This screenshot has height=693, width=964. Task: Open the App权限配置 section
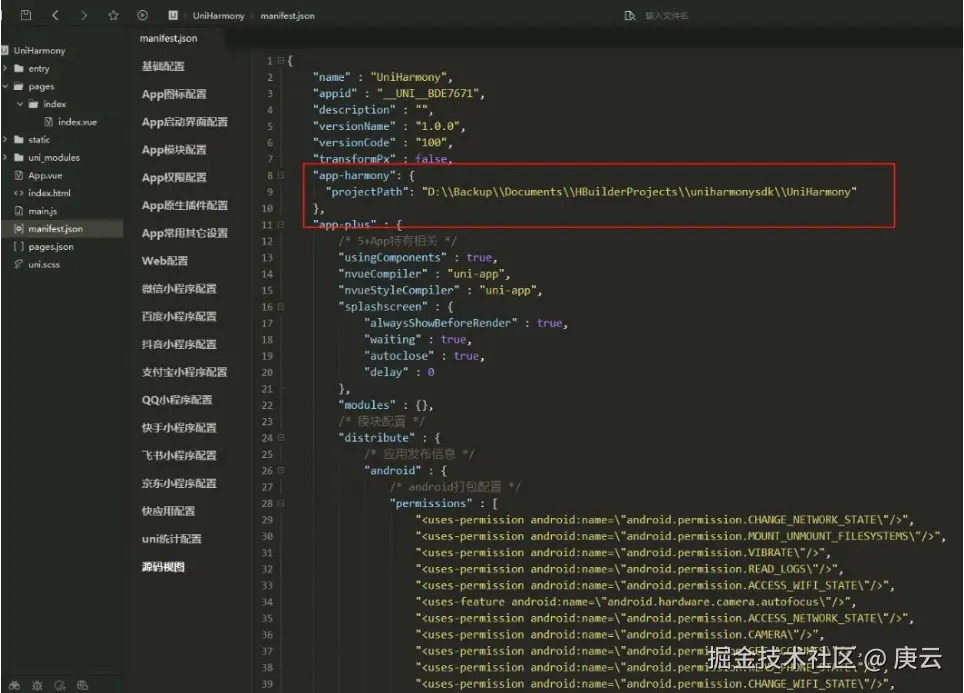click(x=174, y=177)
